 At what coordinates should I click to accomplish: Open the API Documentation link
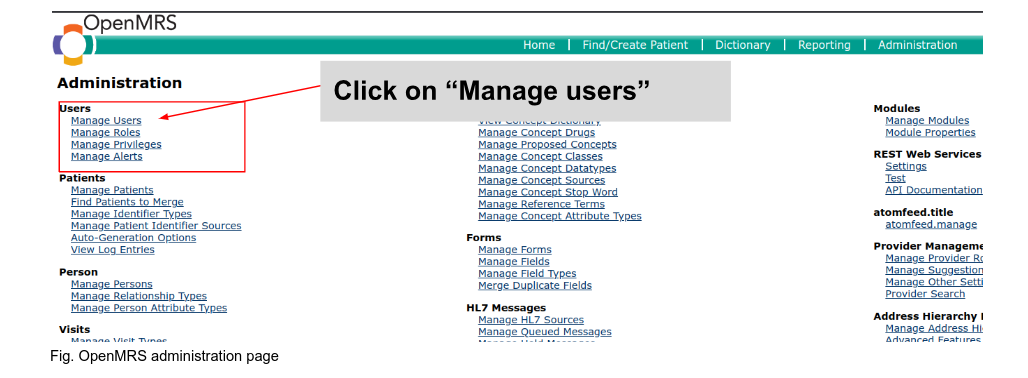934,190
